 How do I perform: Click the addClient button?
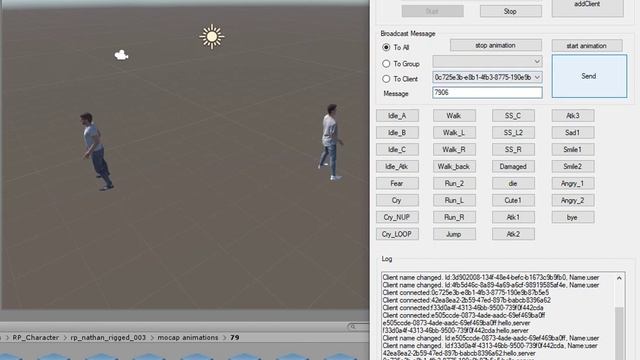click(587, 6)
